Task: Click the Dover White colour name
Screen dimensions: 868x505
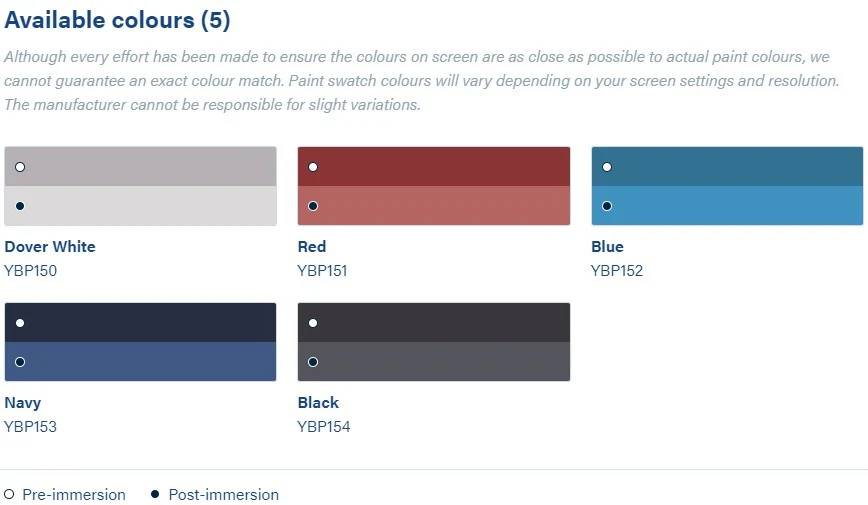Action: (x=50, y=247)
